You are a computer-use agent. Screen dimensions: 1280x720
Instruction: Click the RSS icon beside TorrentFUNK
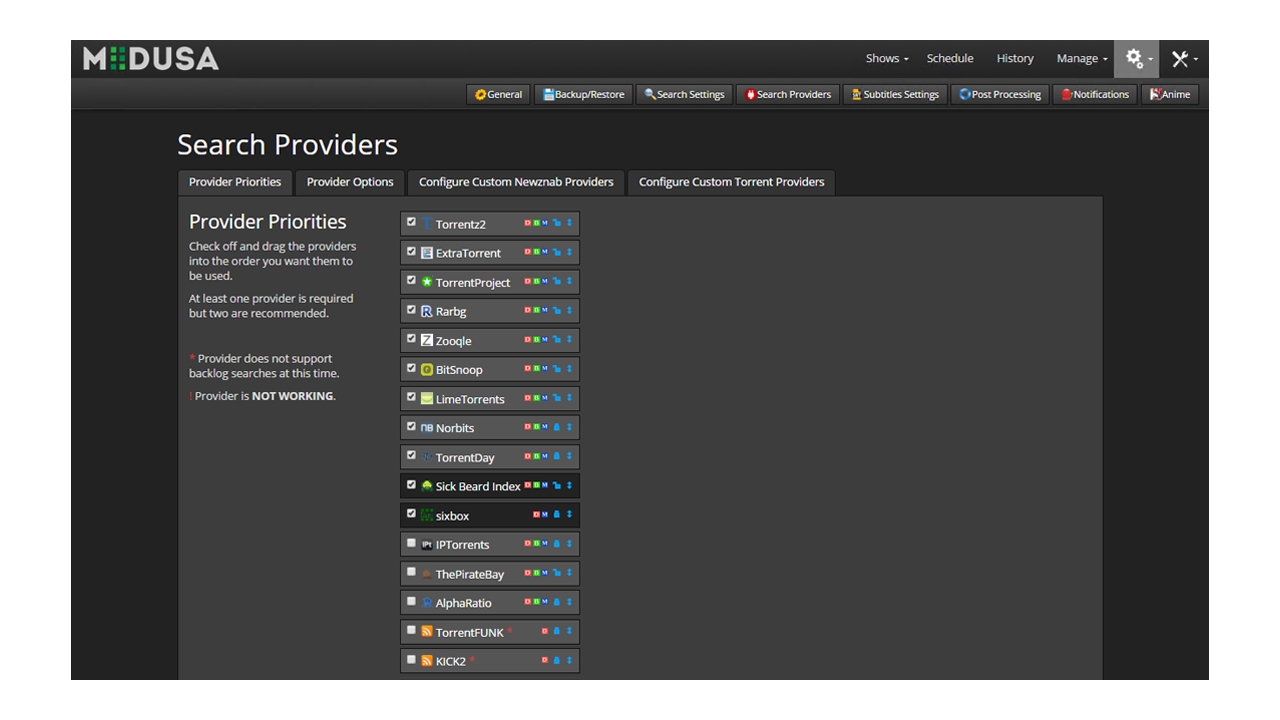point(427,632)
